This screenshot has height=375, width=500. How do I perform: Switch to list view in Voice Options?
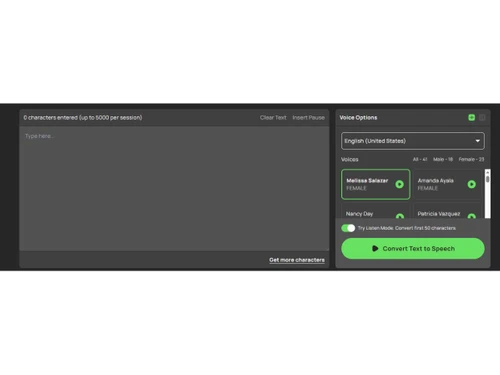[x=482, y=117]
